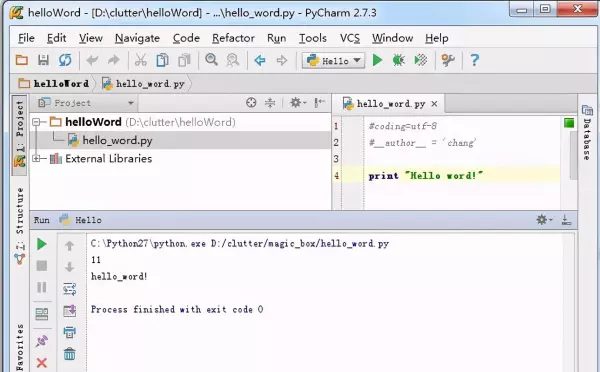Image resolution: width=600 pixels, height=372 pixels.
Task: Toggle Scroll to End in console
Action: pos(69,311)
